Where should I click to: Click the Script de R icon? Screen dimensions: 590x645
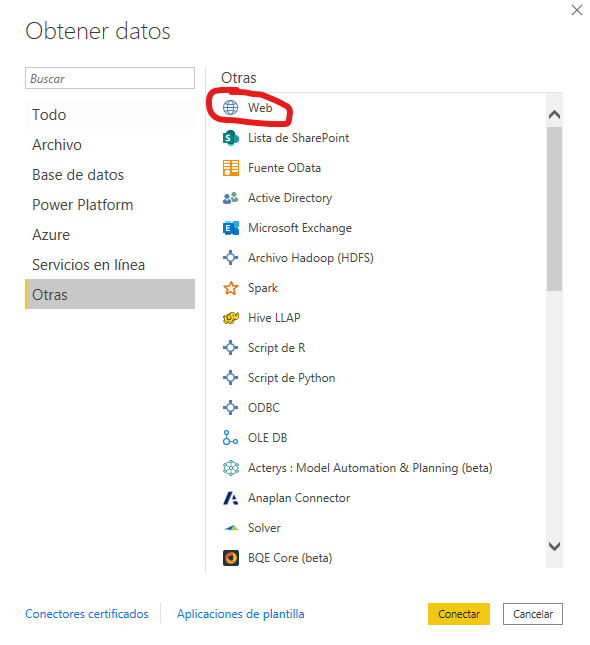(x=230, y=348)
